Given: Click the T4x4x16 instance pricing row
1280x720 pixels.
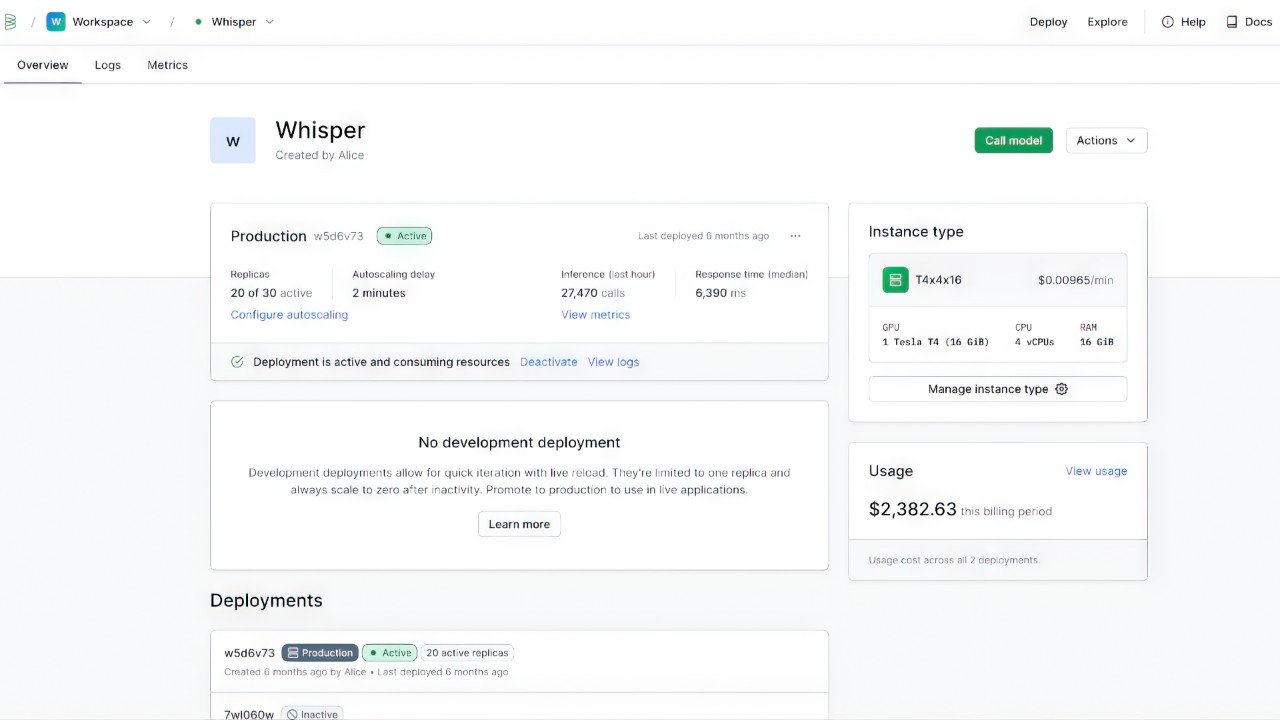Looking at the screenshot, I should coord(997,279).
